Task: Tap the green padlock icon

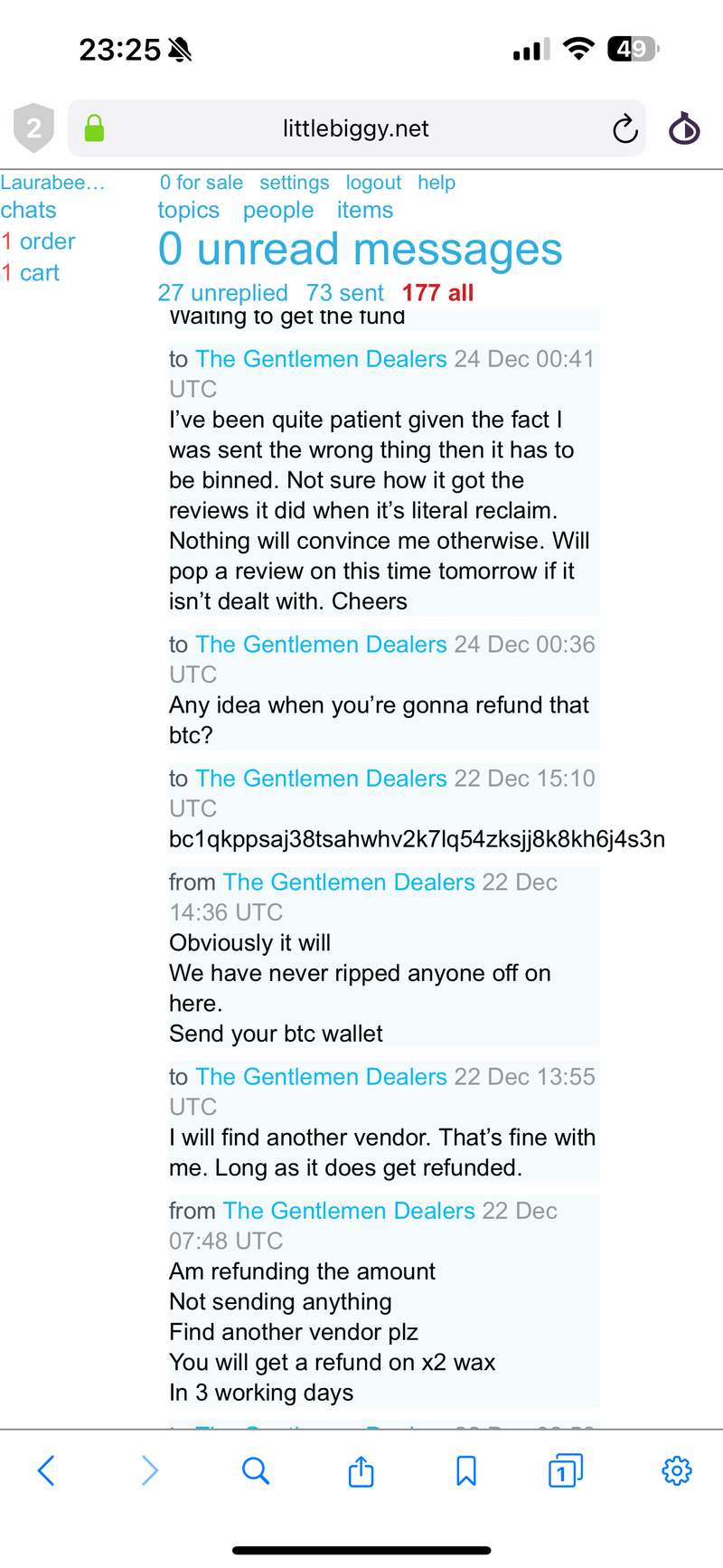Action: [94, 128]
